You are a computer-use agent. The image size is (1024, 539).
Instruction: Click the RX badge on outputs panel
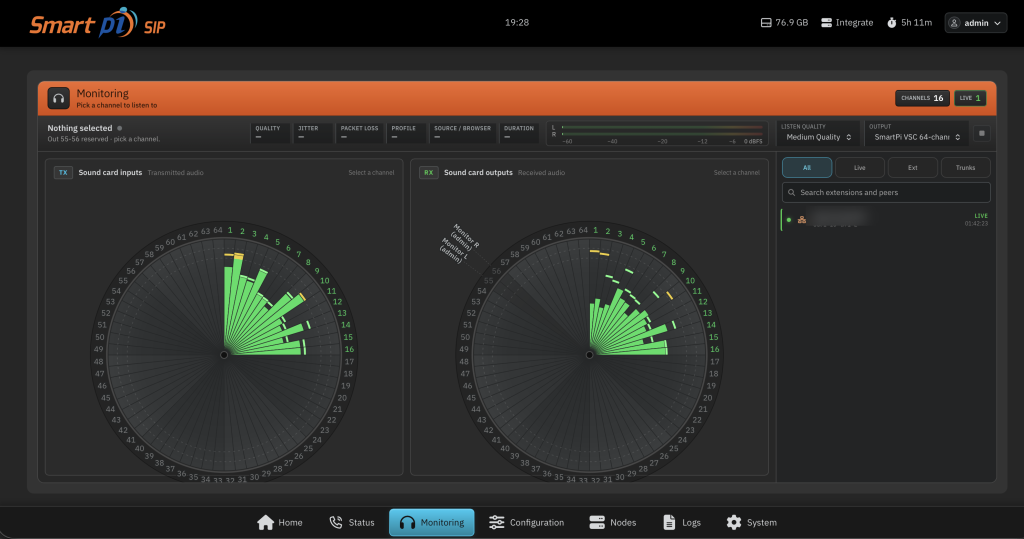[428, 172]
